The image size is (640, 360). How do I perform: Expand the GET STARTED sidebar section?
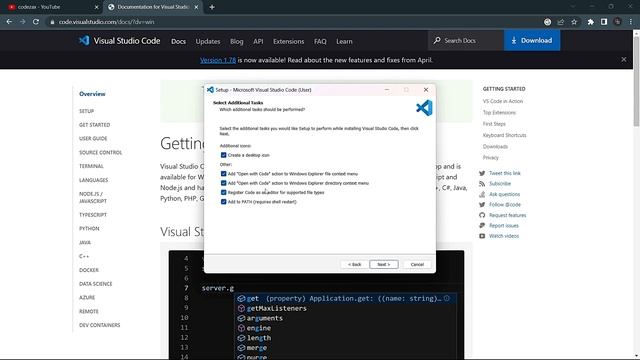coord(95,125)
